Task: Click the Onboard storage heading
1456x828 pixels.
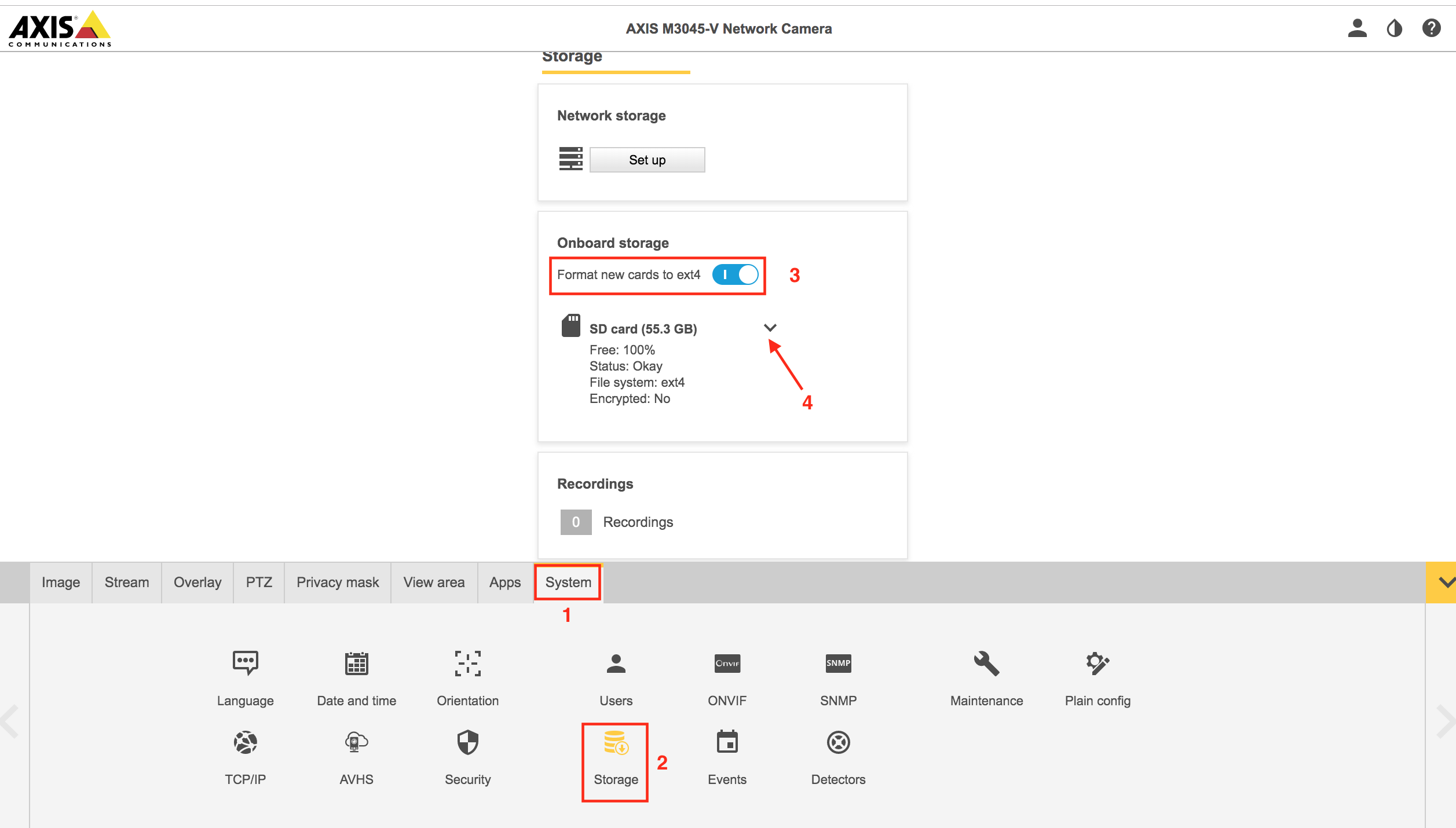Action: (613, 243)
